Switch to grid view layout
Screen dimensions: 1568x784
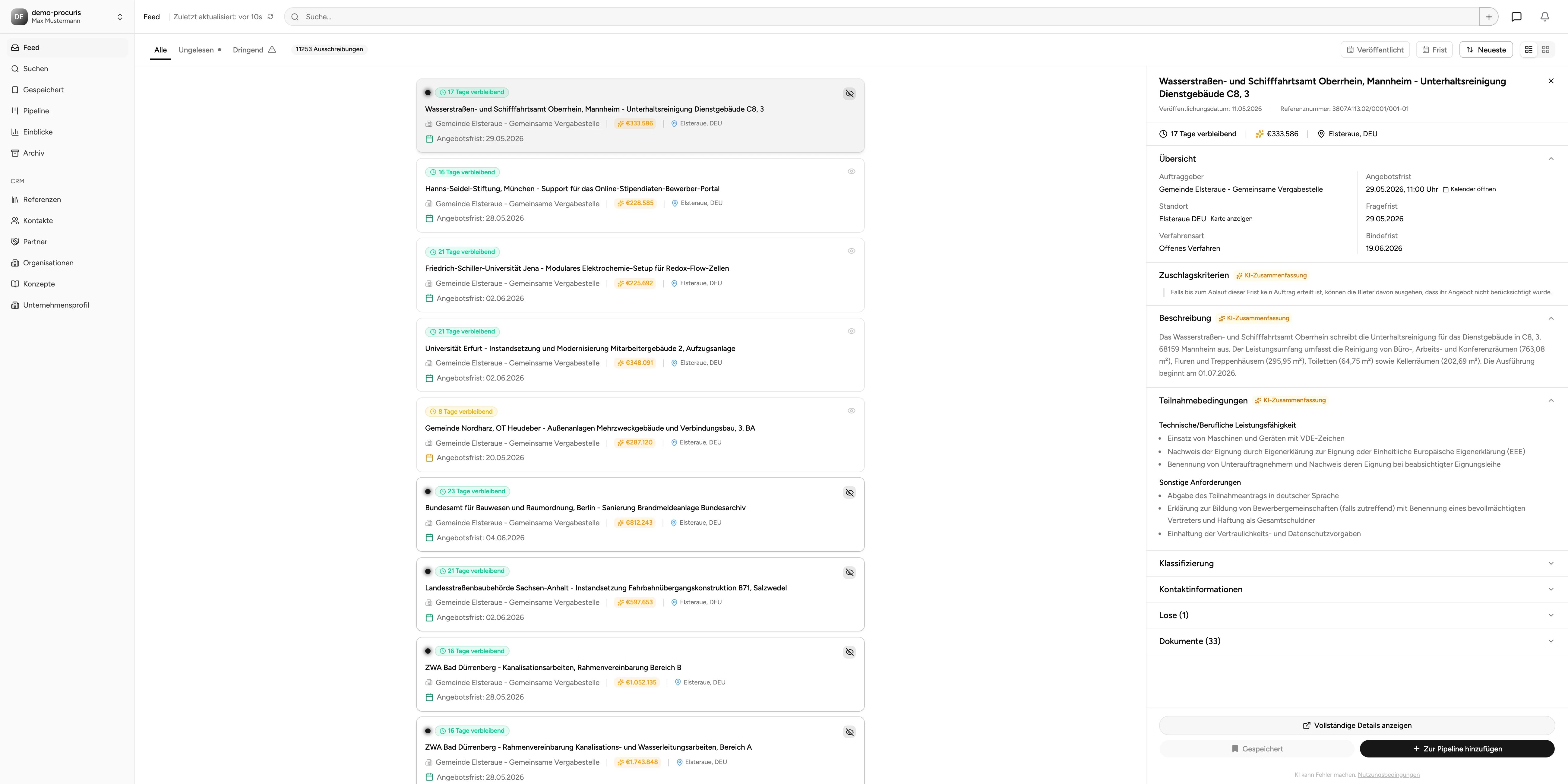1545,50
